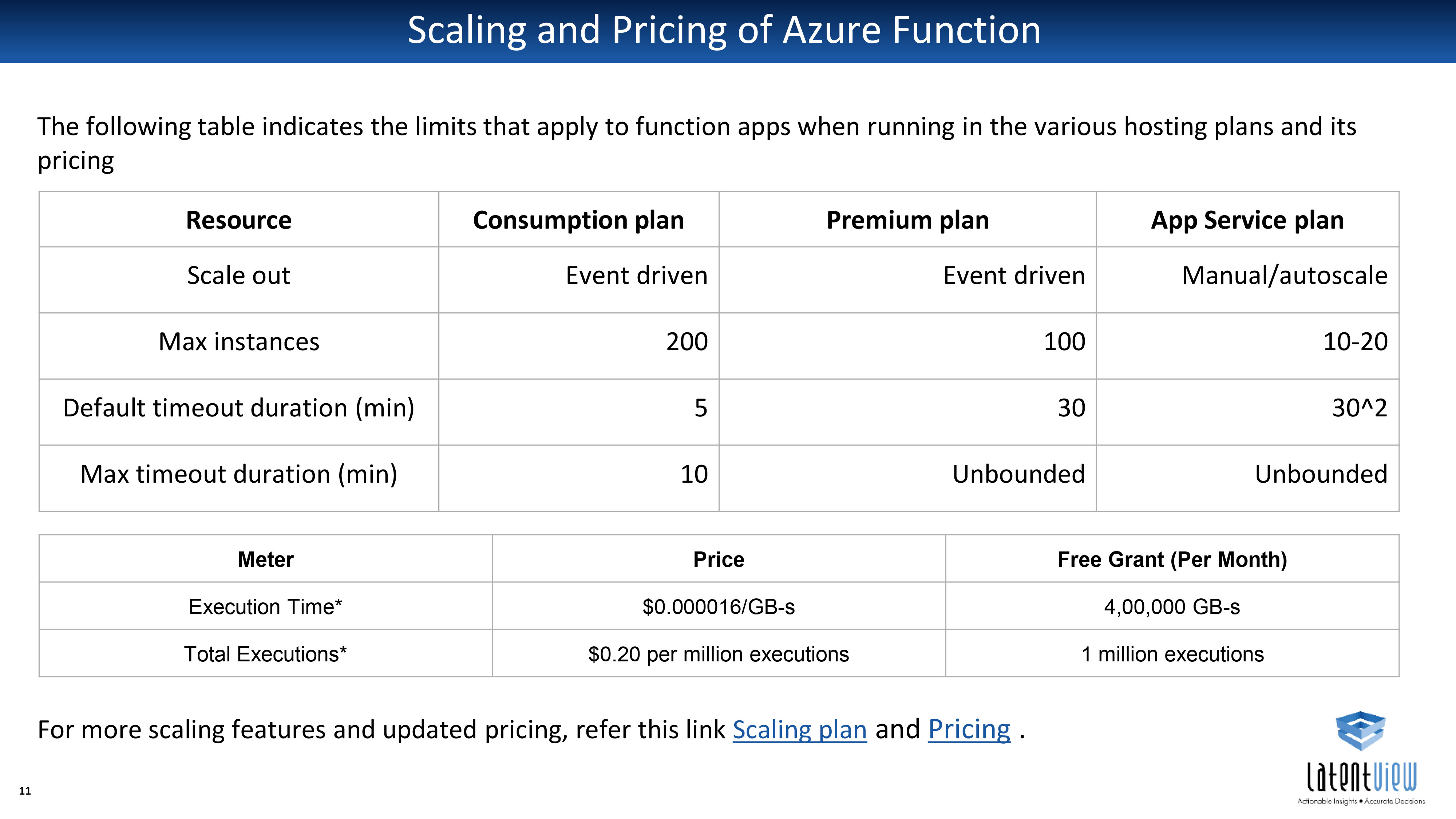Screen dimensions: 1456x819
Task: Open the Pricing hyperlink
Action: coord(969,729)
